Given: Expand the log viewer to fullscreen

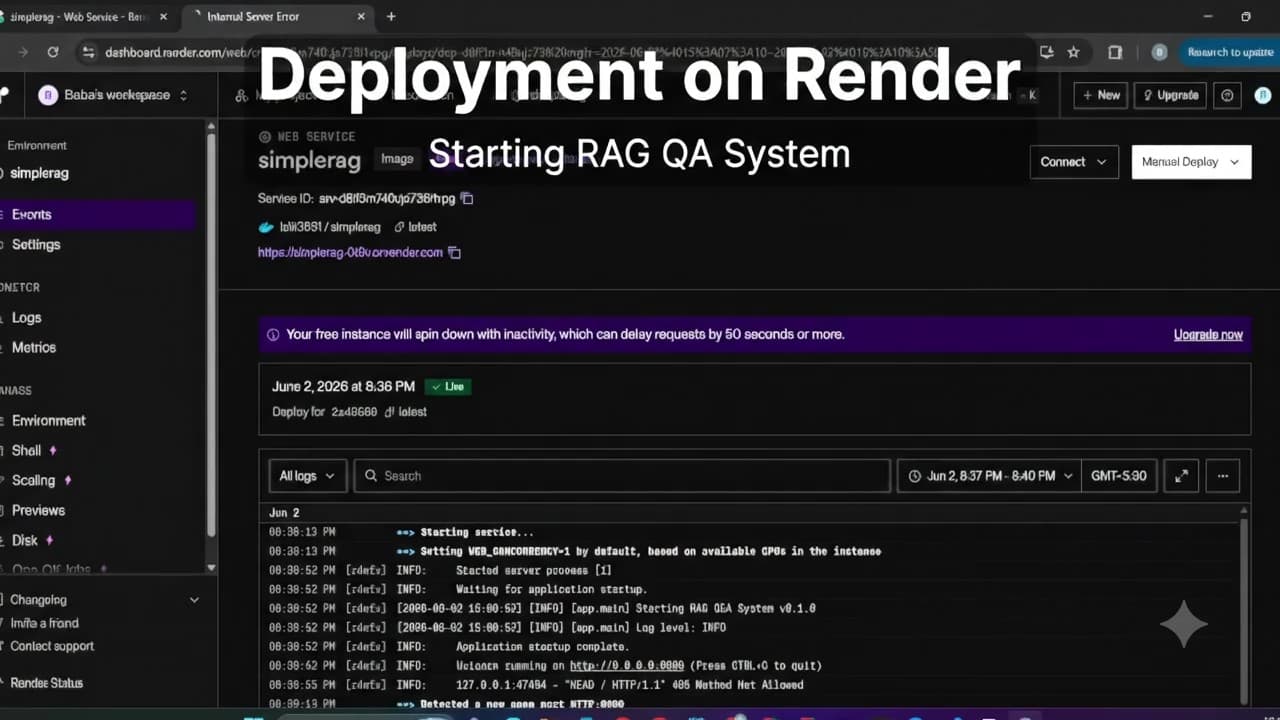Looking at the screenshot, I should (x=1181, y=476).
